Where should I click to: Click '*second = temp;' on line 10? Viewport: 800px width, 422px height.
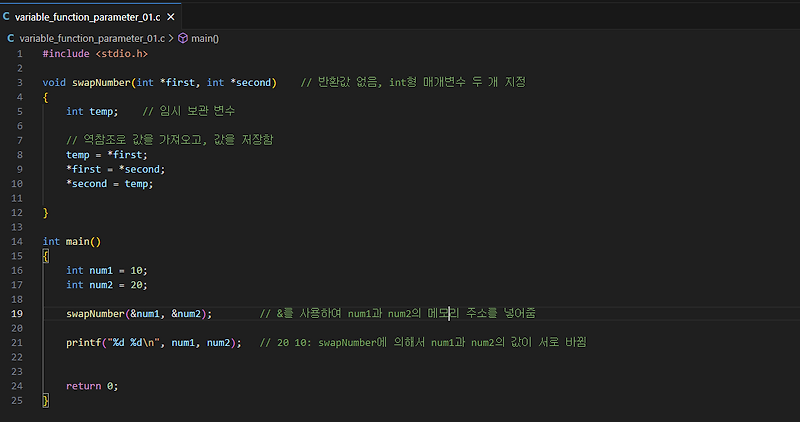(x=110, y=184)
